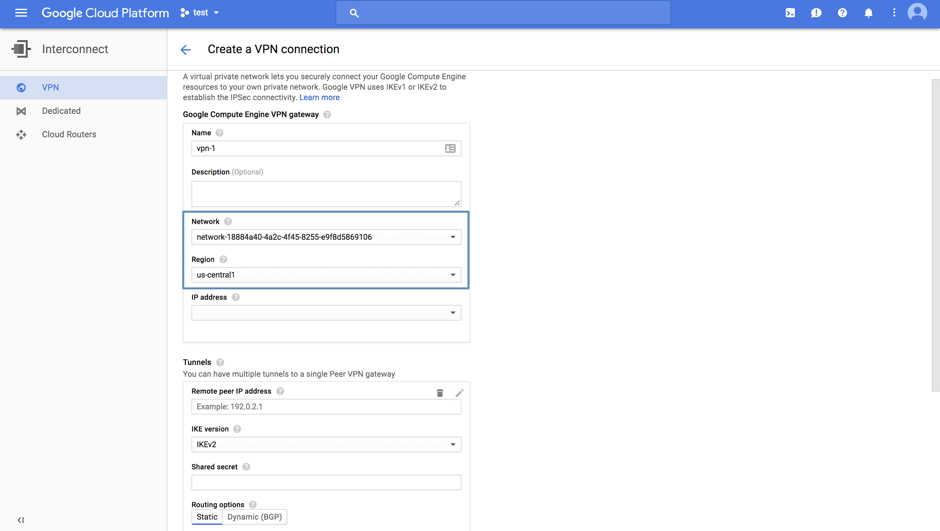Open the user account avatar
940x531 pixels.
click(x=917, y=13)
